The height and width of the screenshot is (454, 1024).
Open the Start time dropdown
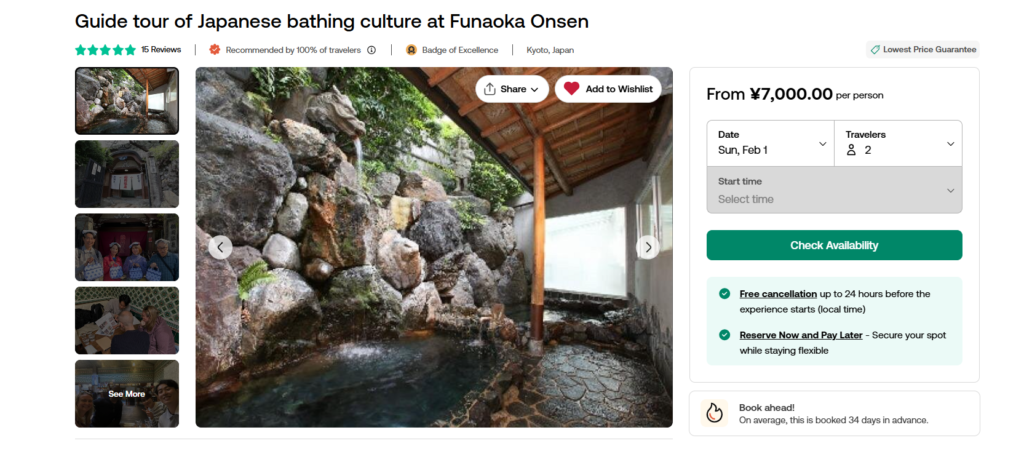pyautogui.click(x=834, y=190)
